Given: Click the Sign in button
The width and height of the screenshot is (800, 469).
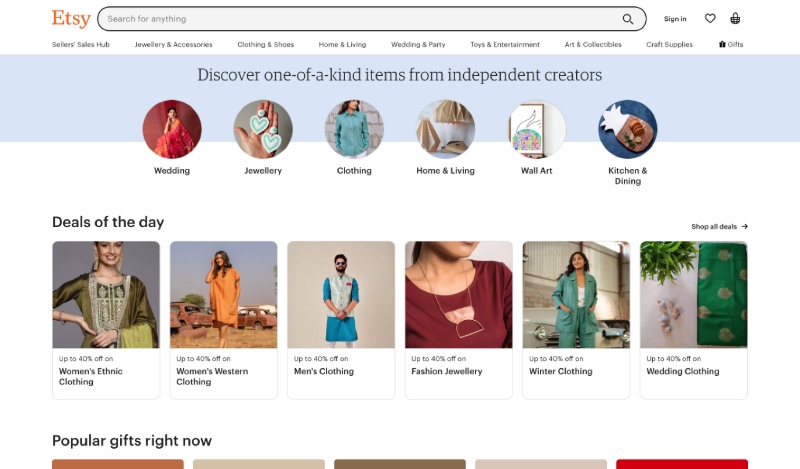Looking at the screenshot, I should click(675, 19).
